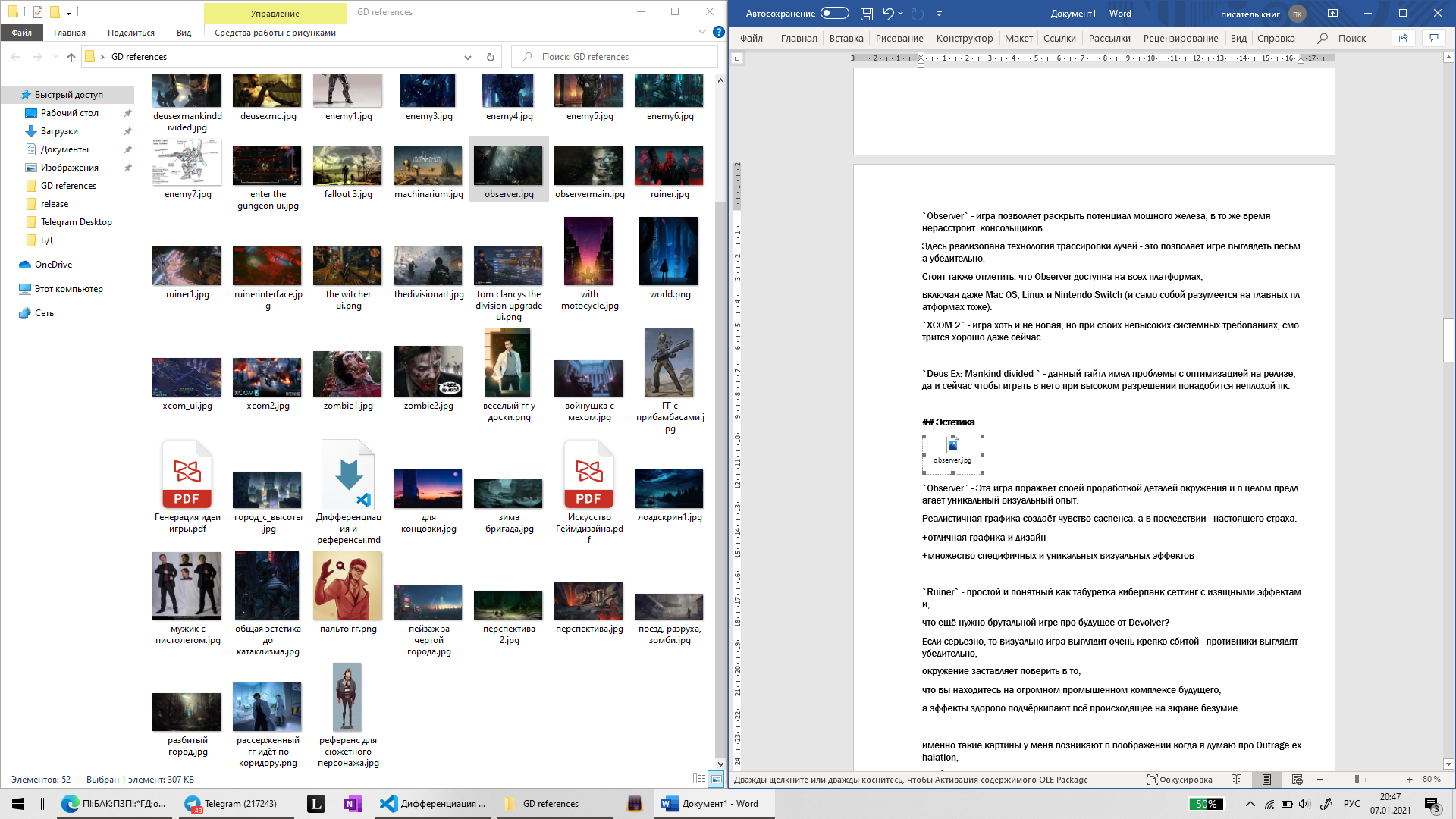Open ribbon display options in Word title bar
The width and height of the screenshot is (1456, 819).
[x=1332, y=14]
